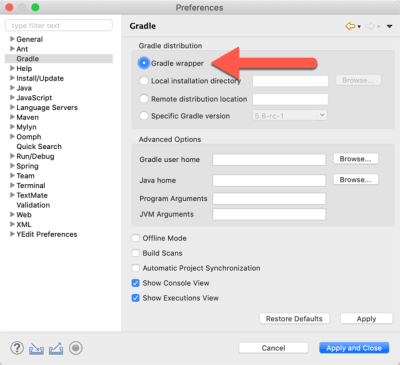Expand the Maven tree node
Viewport: 400px width, 365px height.
tap(12, 117)
